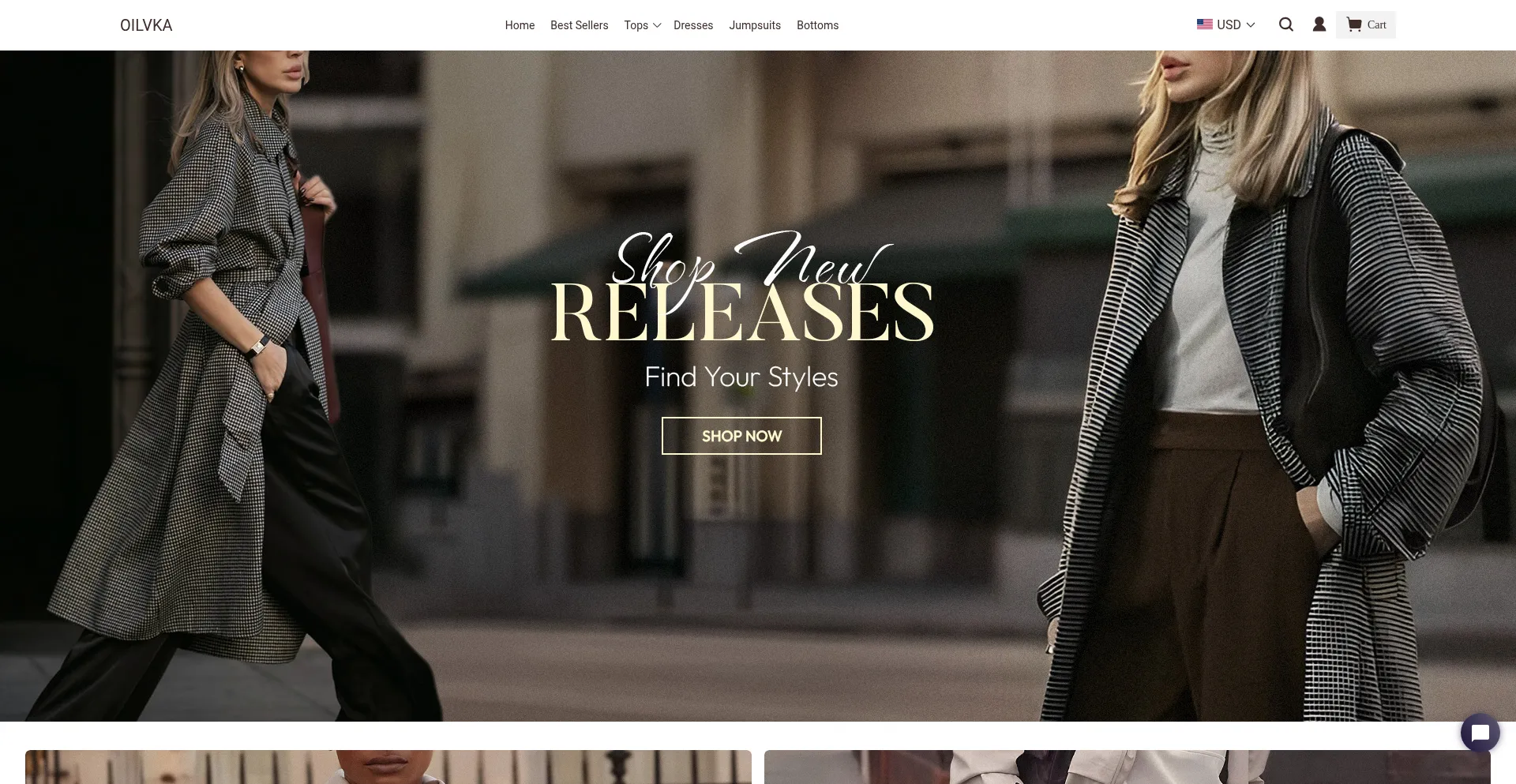Open the bottom-right collection thumbnail

1128,767
